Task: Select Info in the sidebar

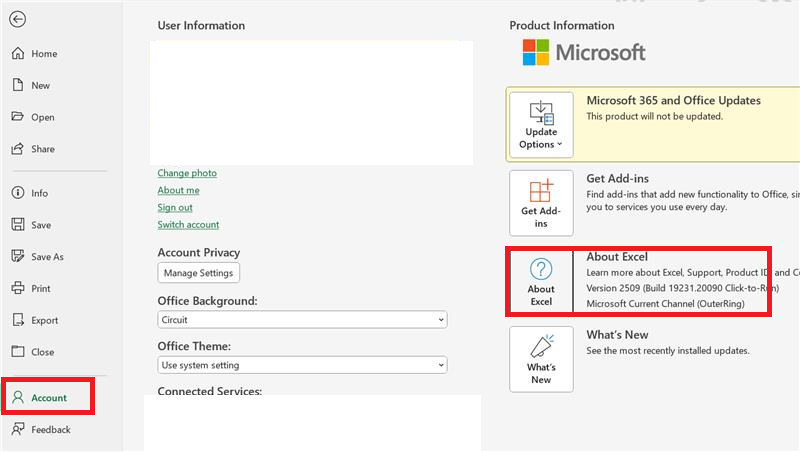Action: (30, 193)
